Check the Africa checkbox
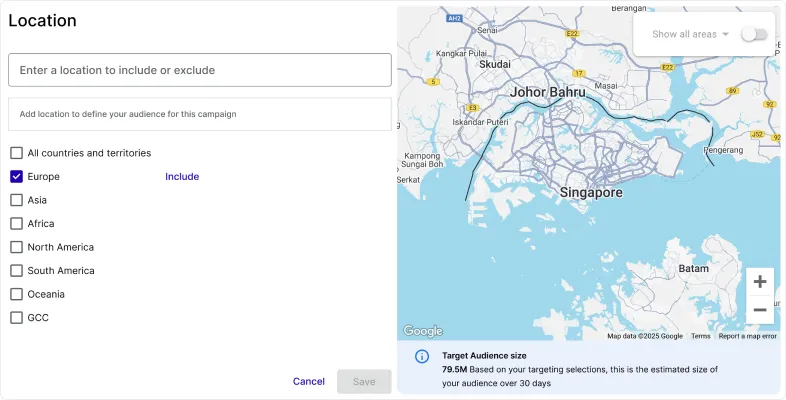786x400 pixels. (17, 224)
